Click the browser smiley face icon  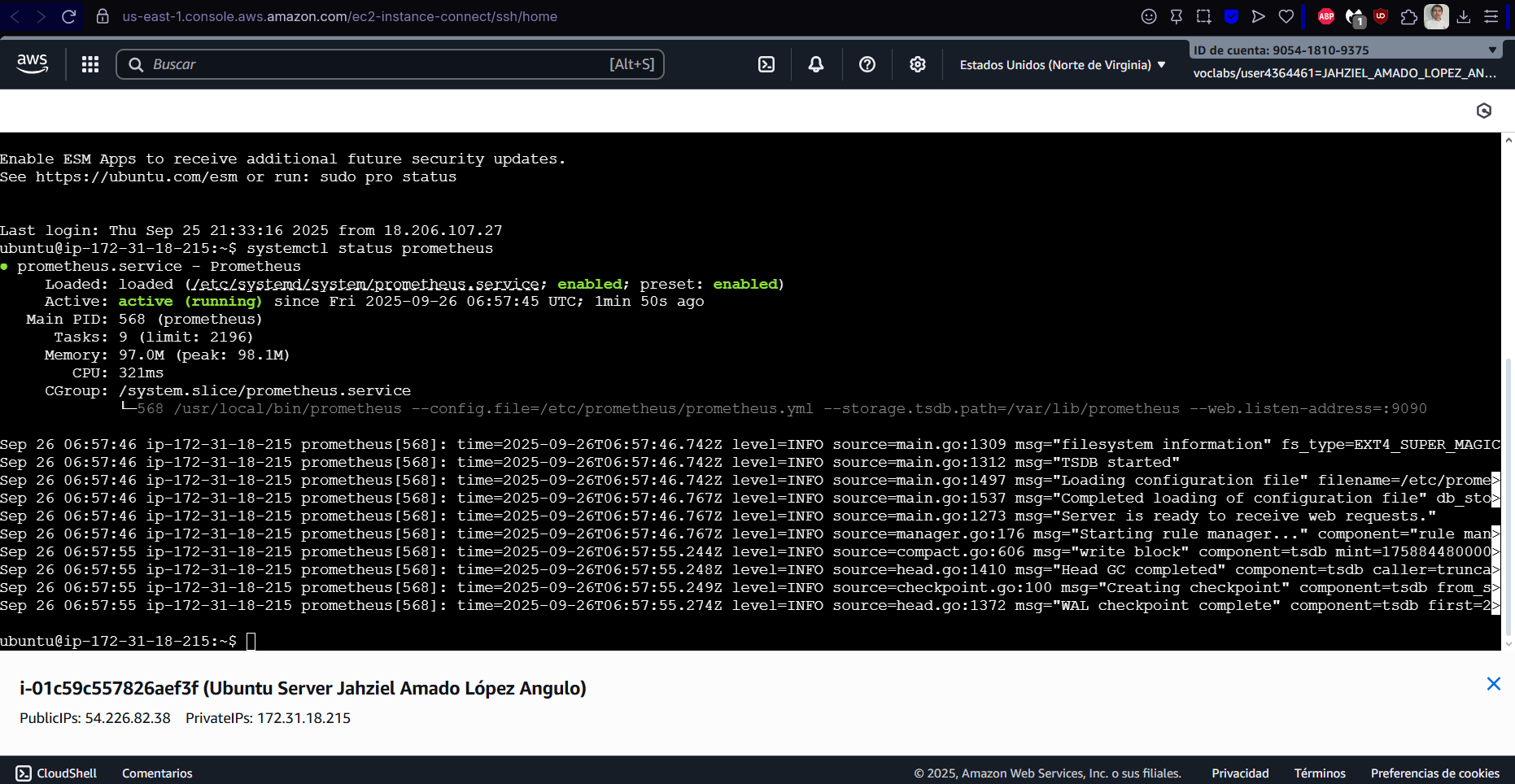pos(1149,16)
